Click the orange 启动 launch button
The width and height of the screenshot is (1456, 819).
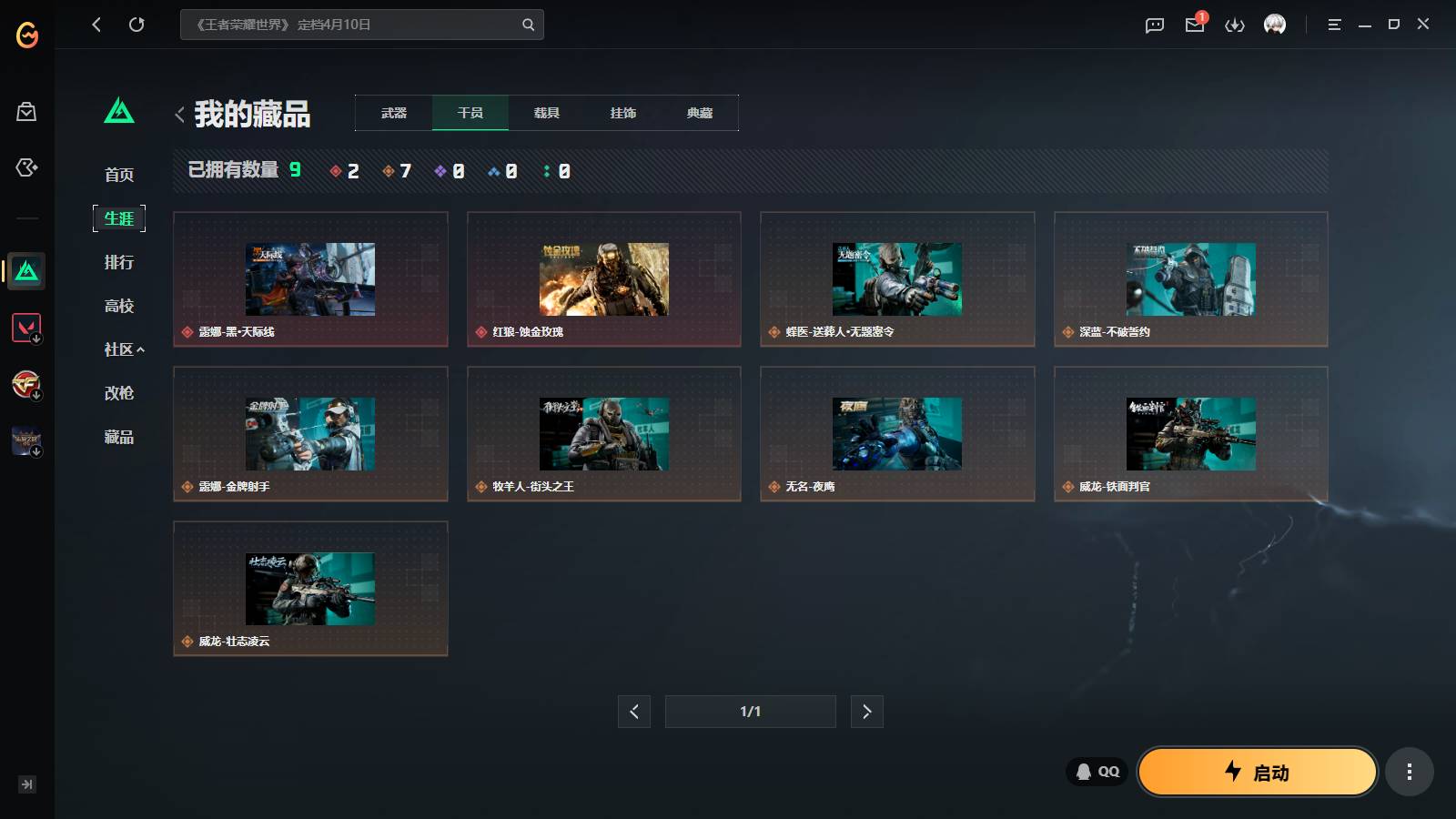pyautogui.click(x=1258, y=772)
